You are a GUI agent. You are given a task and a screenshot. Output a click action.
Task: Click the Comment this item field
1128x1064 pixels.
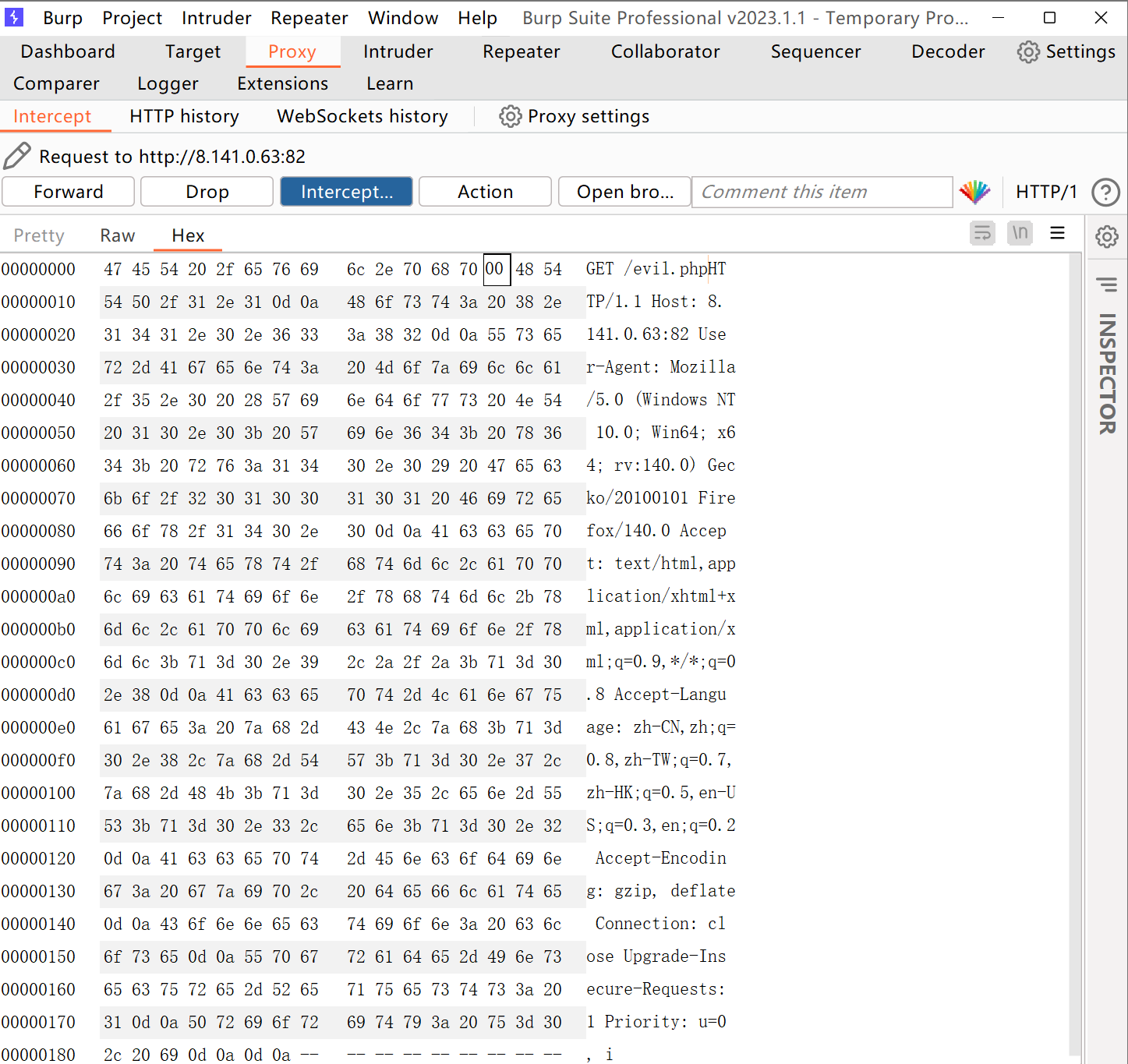[822, 192]
